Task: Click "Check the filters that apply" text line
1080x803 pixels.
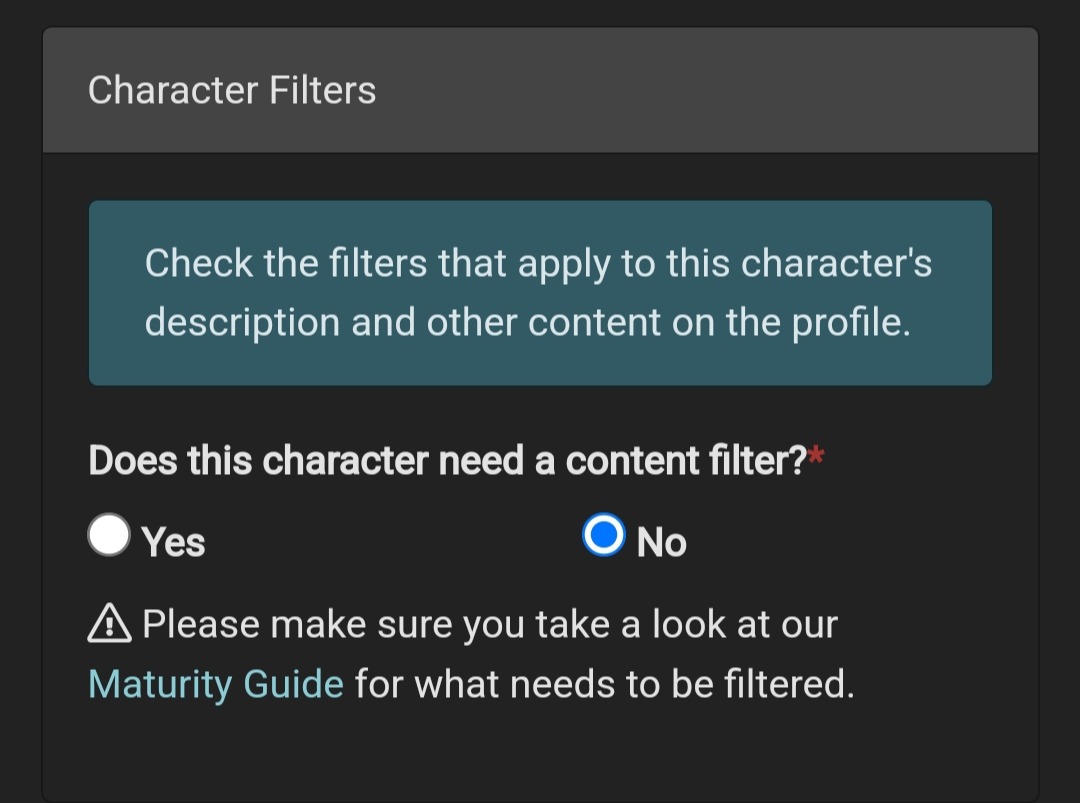Action: (x=538, y=264)
